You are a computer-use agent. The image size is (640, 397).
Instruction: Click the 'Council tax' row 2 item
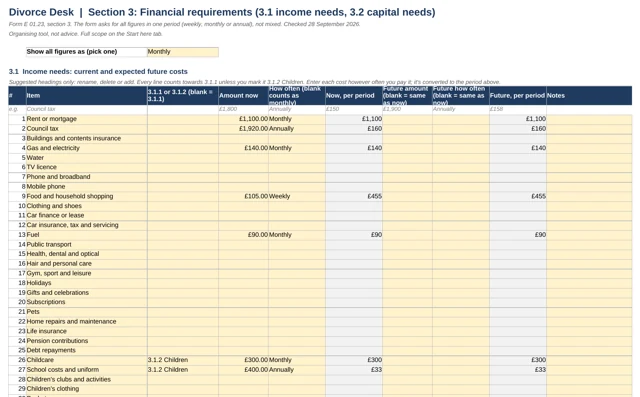pyautogui.click(x=87, y=129)
